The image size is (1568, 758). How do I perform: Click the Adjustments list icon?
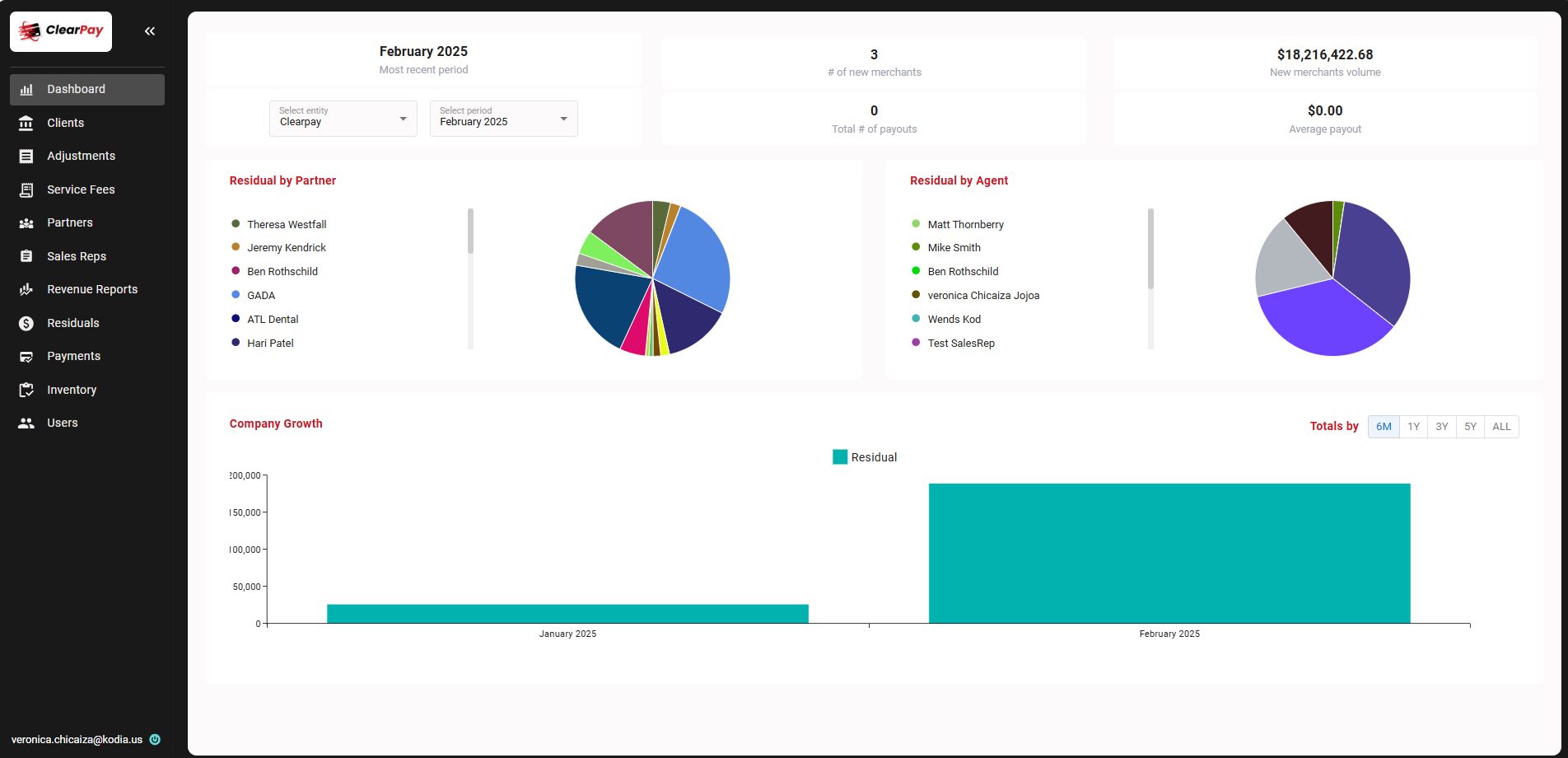coord(26,157)
